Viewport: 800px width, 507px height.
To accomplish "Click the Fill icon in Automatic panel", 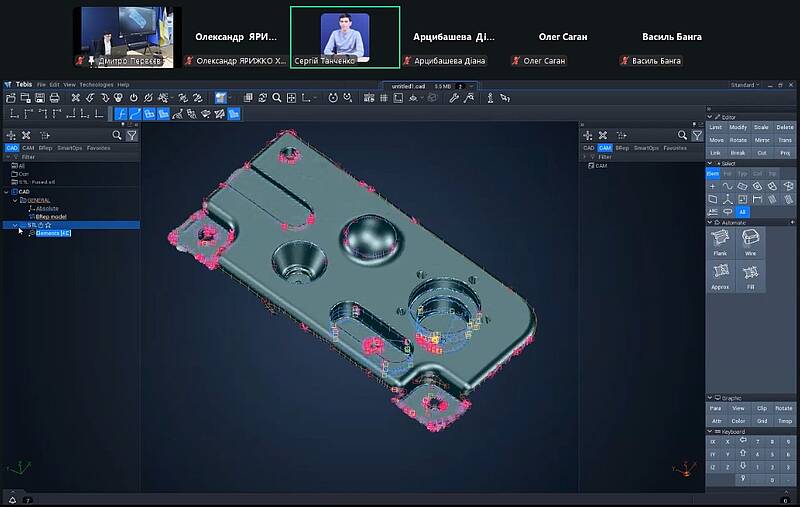I will tap(750, 275).
